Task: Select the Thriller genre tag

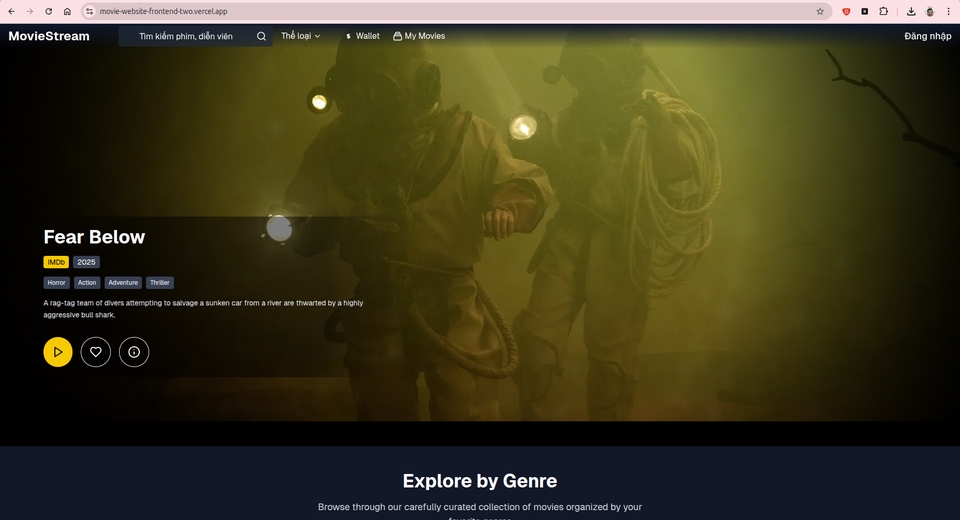Action: 160,283
